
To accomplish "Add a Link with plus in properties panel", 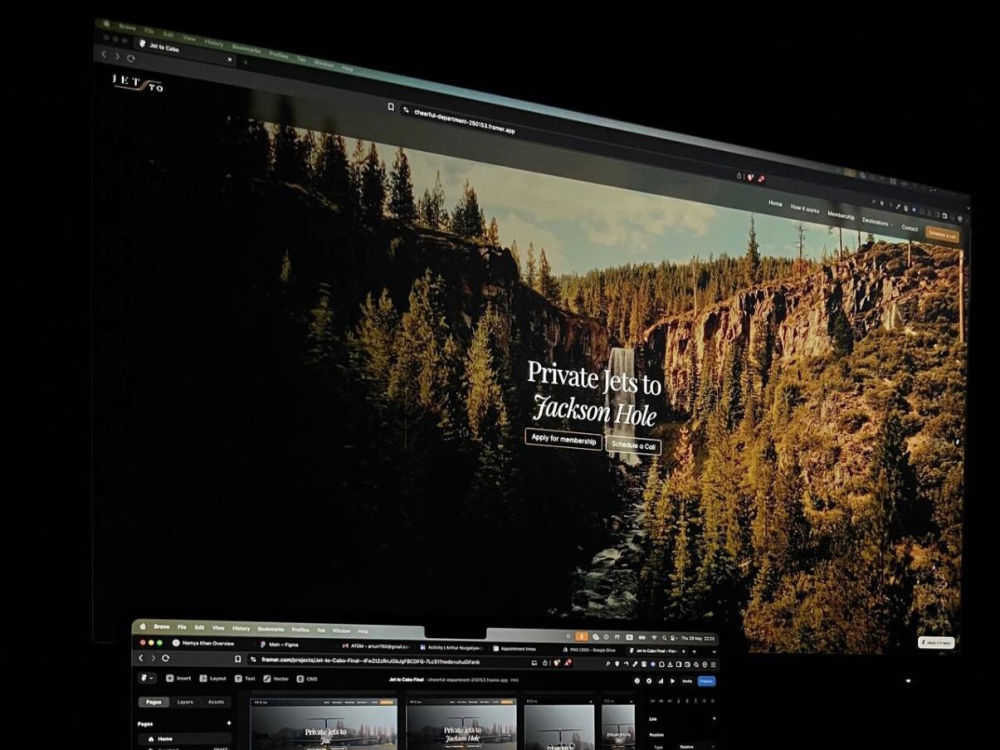I will point(713,719).
